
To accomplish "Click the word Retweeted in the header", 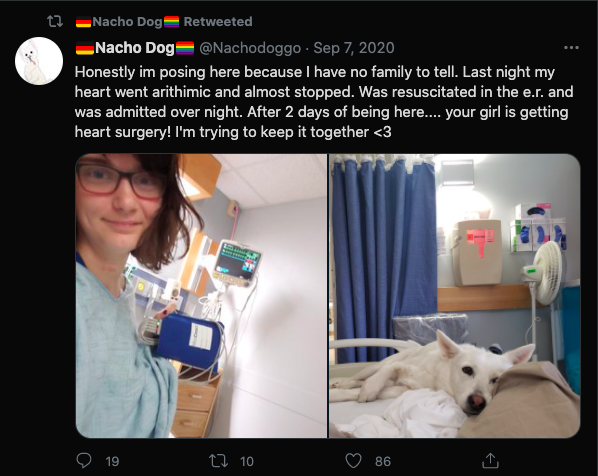I will (x=218, y=22).
